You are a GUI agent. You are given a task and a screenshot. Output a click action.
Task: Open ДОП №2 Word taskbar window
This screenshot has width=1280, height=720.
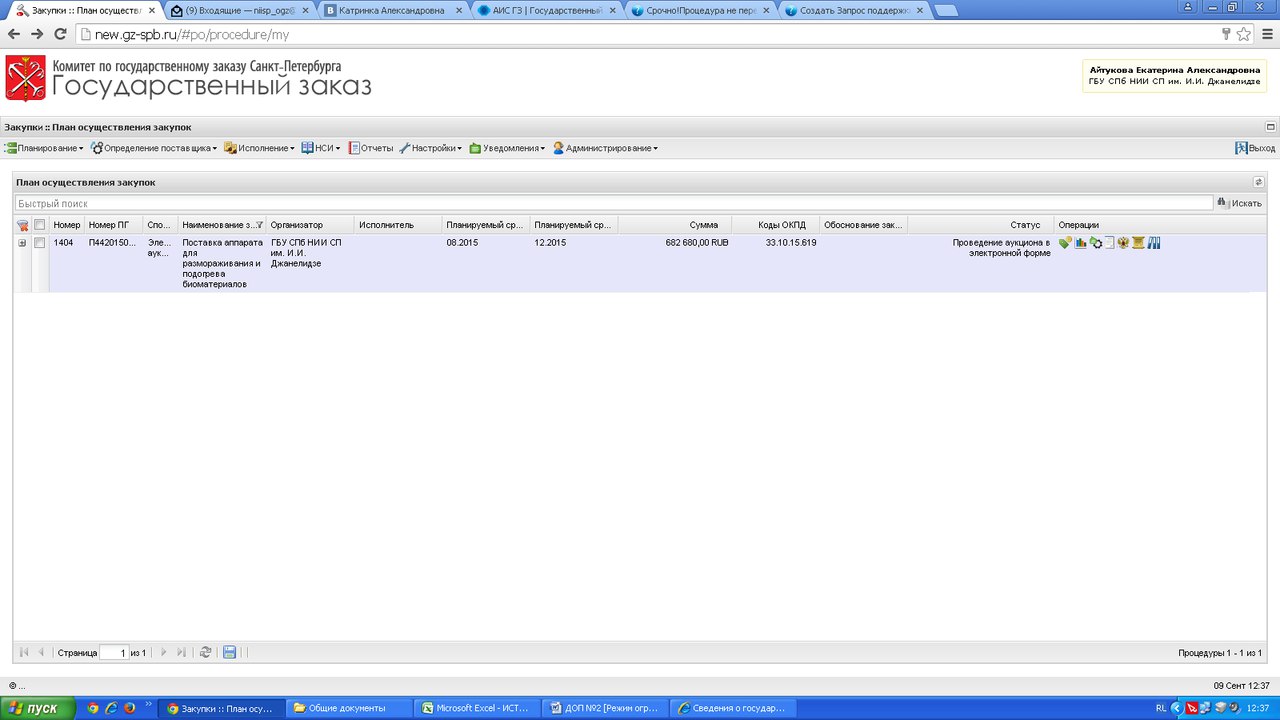605,708
